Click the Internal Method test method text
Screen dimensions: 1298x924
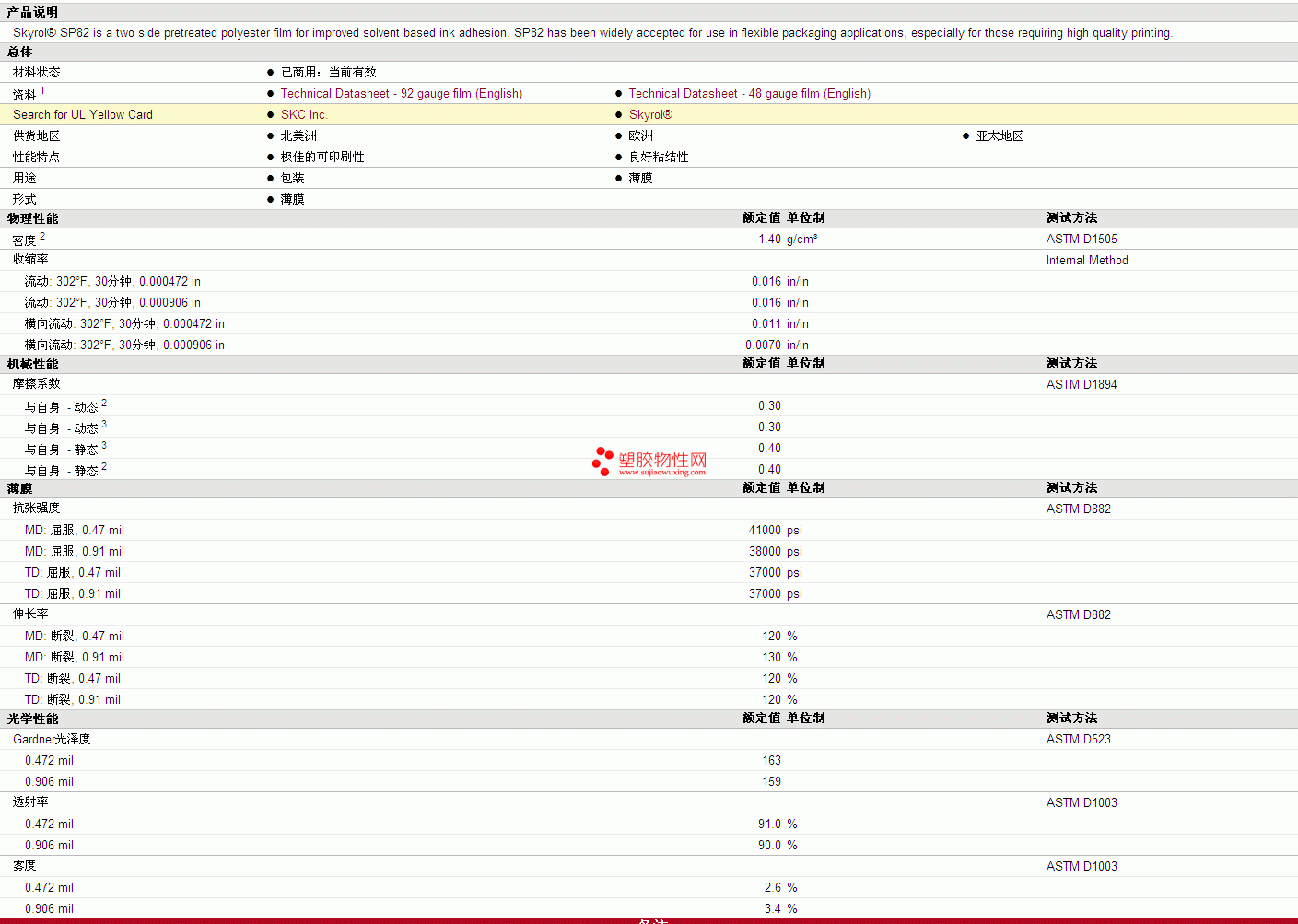tap(1087, 260)
